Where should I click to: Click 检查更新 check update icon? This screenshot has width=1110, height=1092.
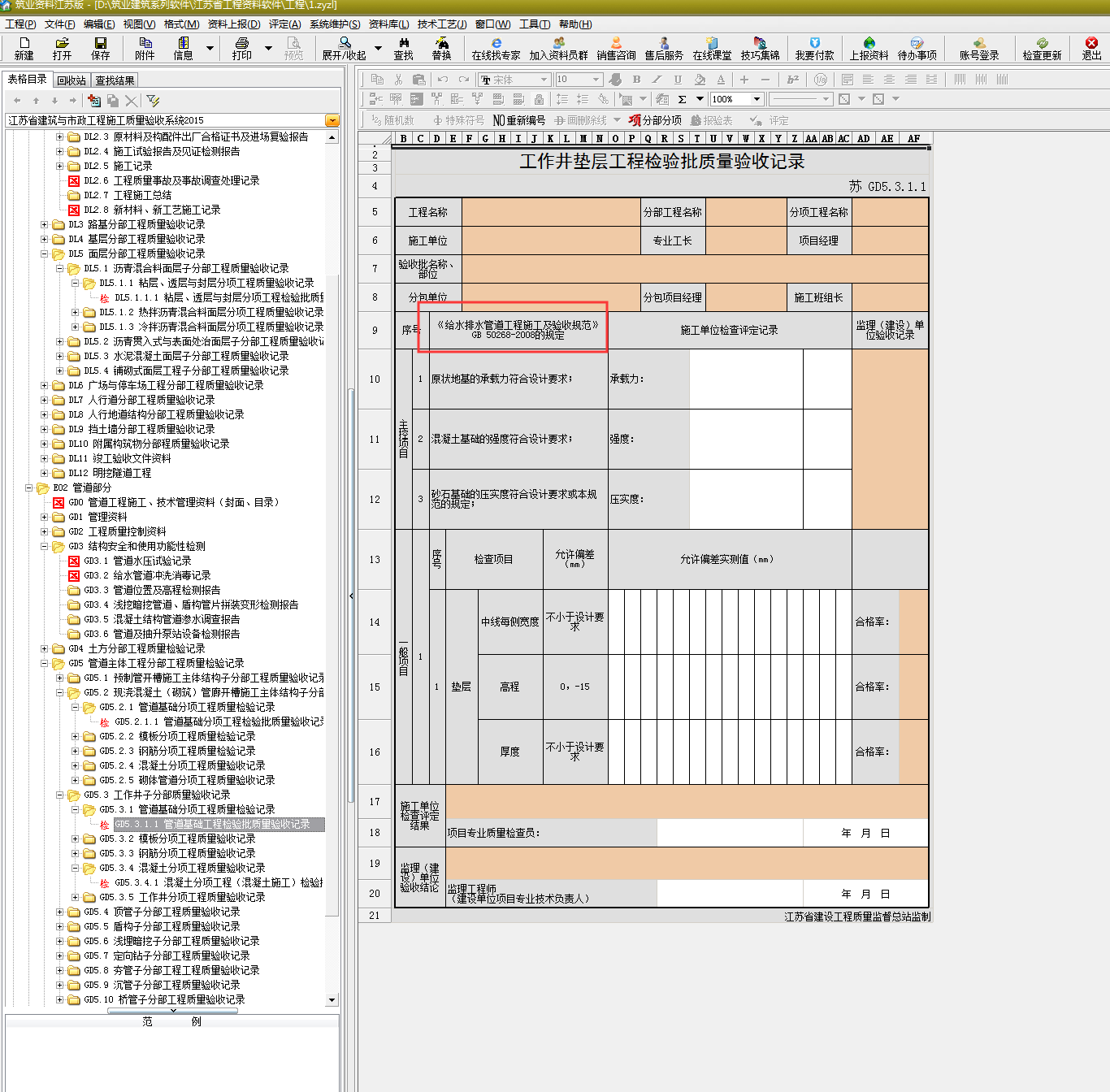[1042, 48]
